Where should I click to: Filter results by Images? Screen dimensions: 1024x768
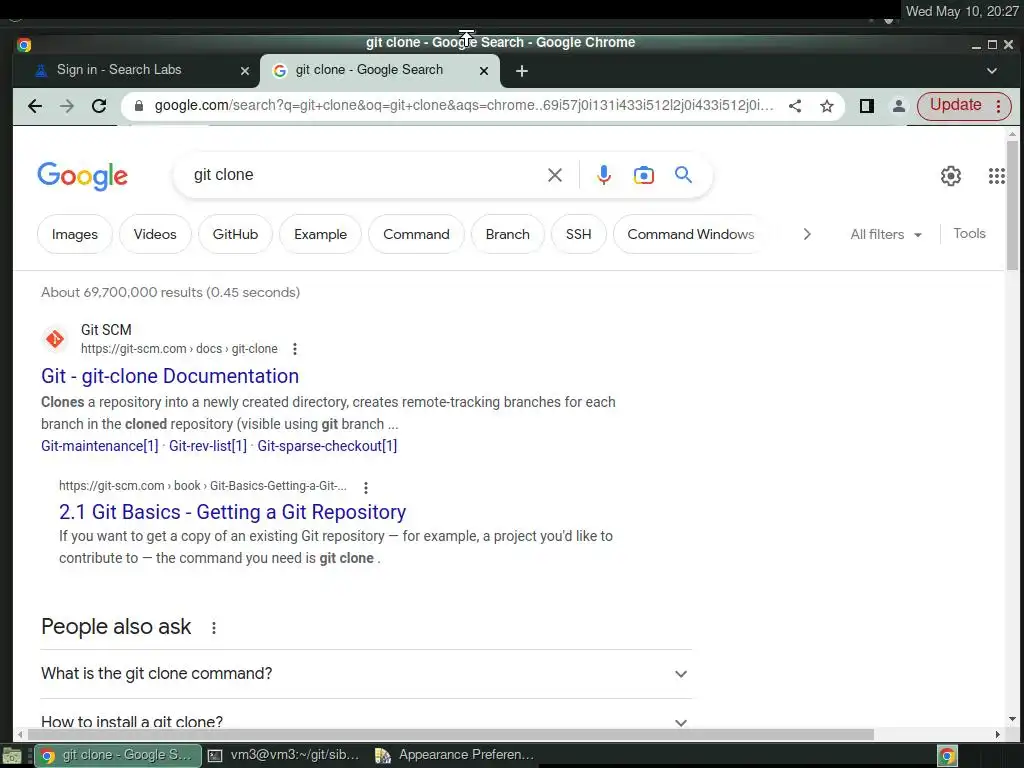(74, 234)
